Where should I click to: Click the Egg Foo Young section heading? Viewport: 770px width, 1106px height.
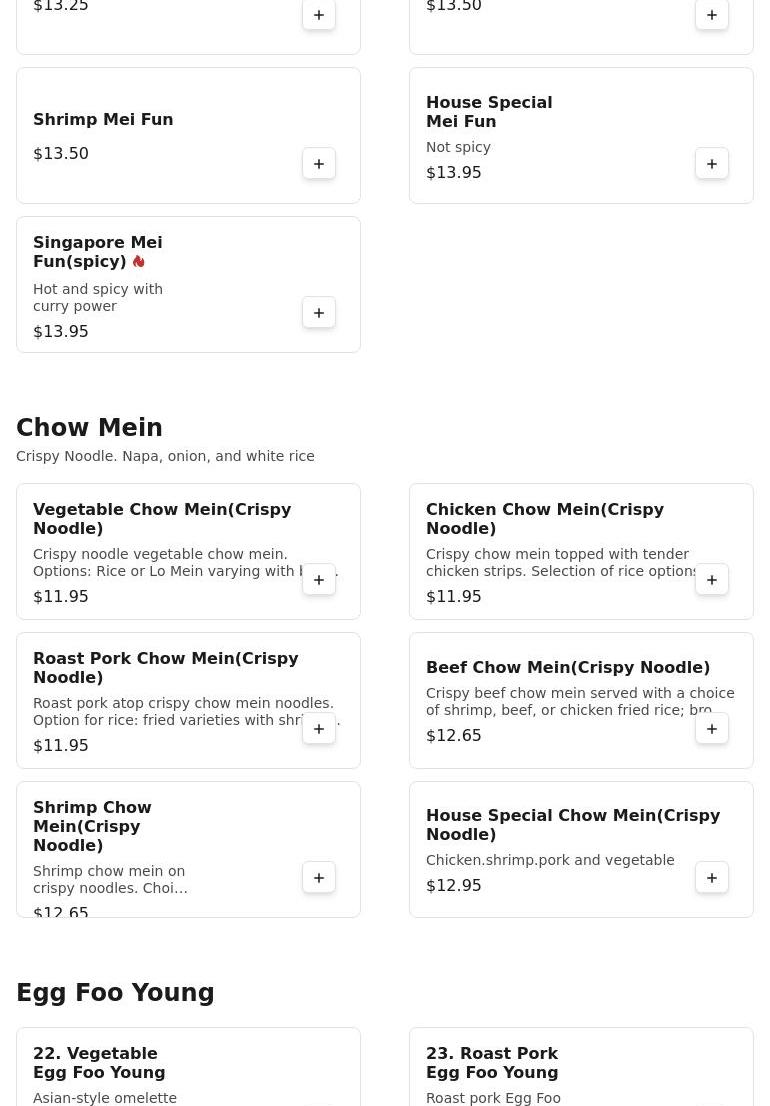pyautogui.click(x=115, y=993)
